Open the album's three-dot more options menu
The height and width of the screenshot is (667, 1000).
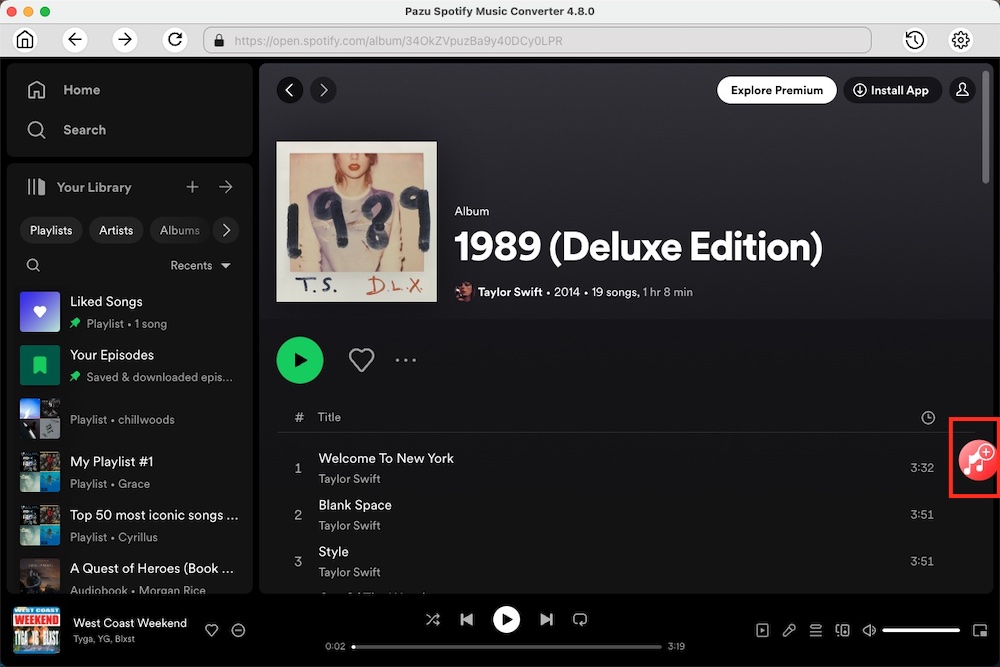pos(405,360)
